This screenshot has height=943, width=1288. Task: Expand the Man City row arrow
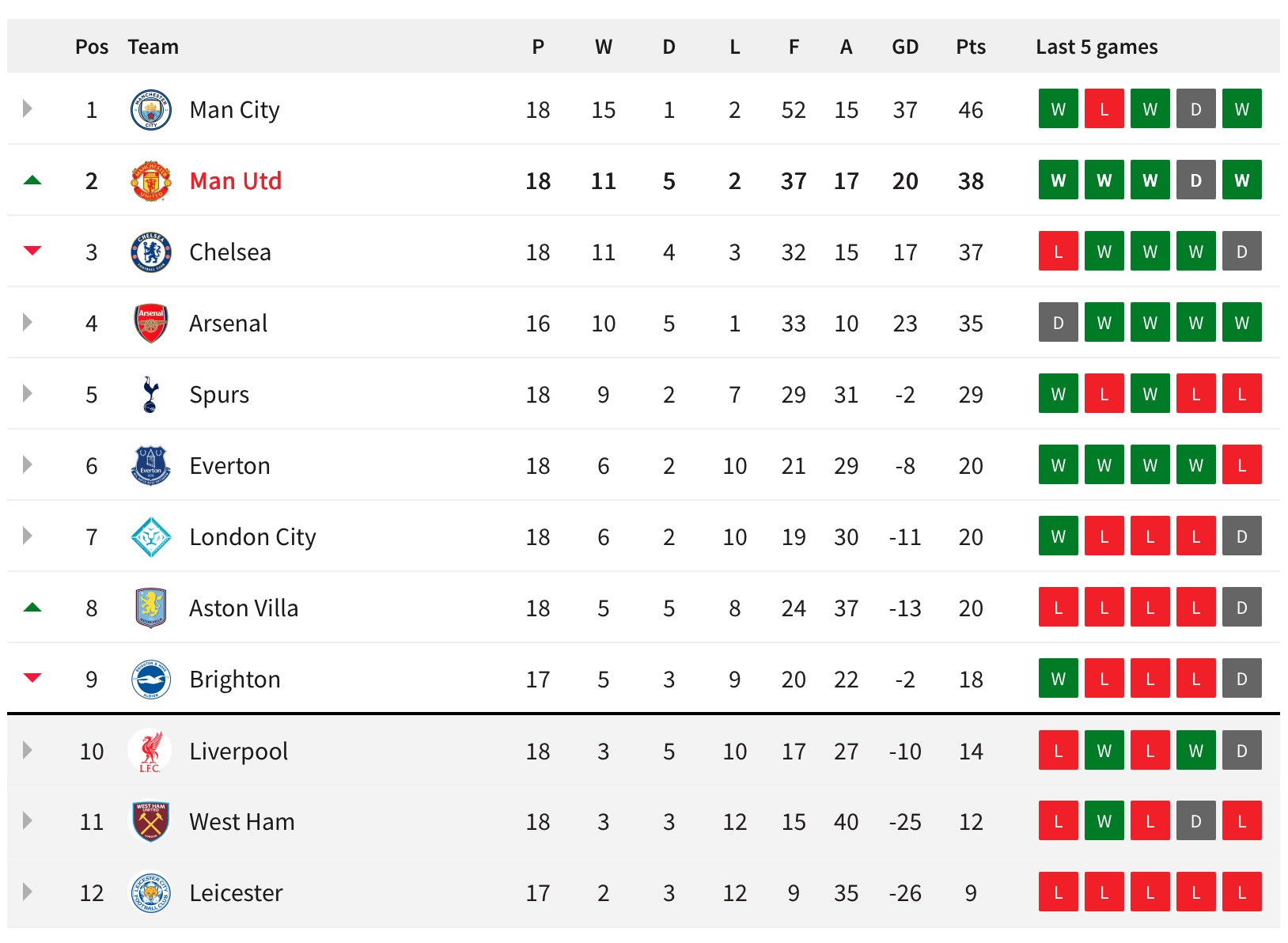pos(28,108)
